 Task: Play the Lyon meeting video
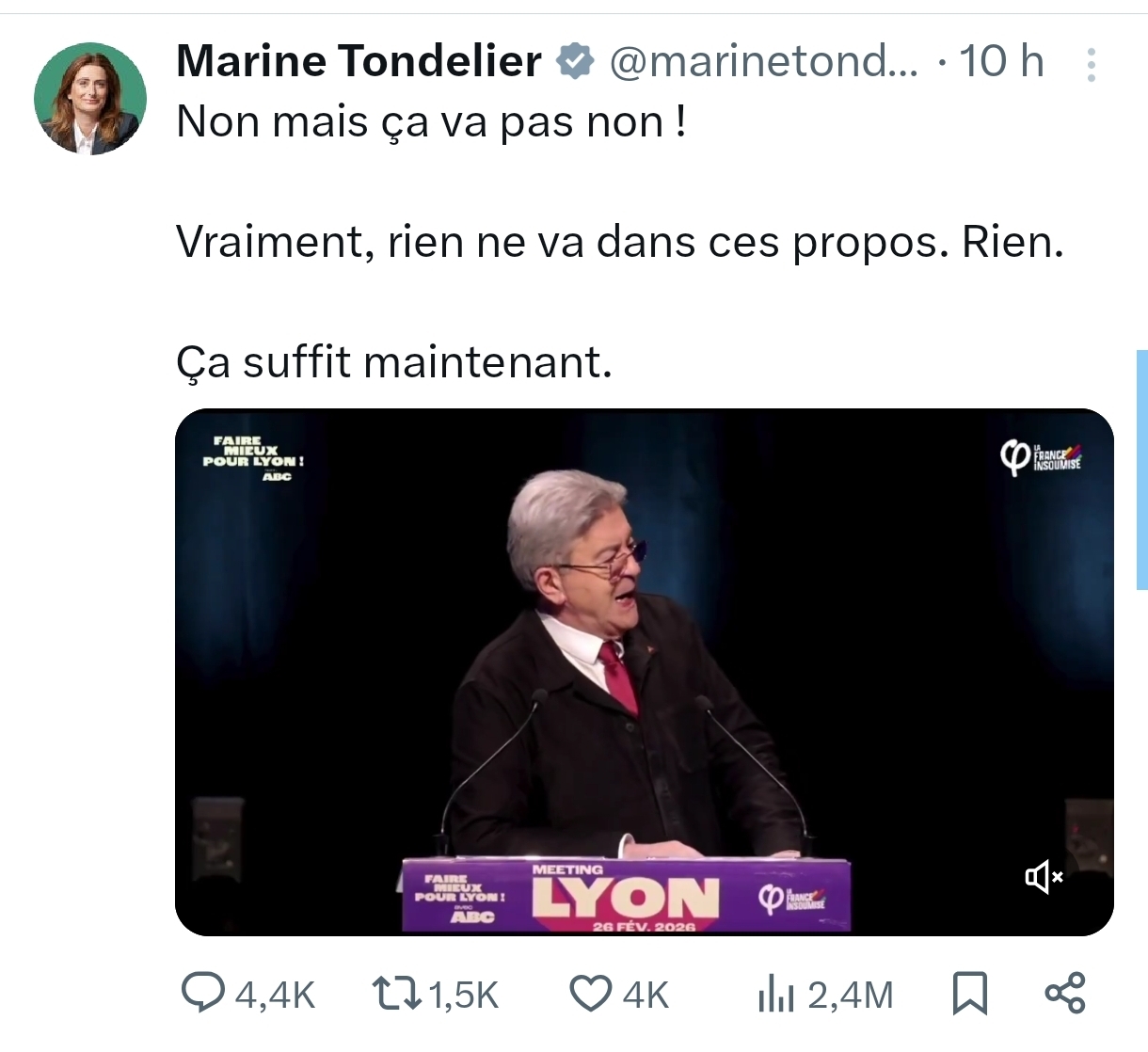coord(644,672)
